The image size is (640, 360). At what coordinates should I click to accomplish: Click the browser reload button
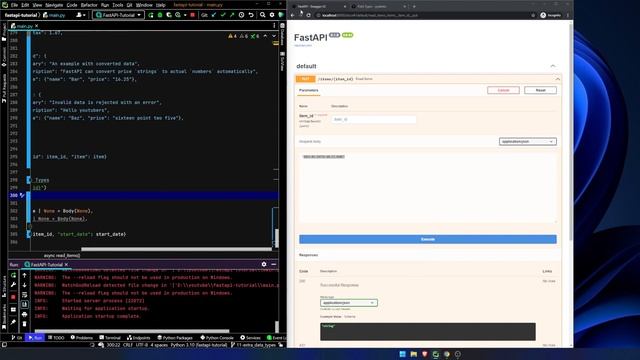click(309, 15)
